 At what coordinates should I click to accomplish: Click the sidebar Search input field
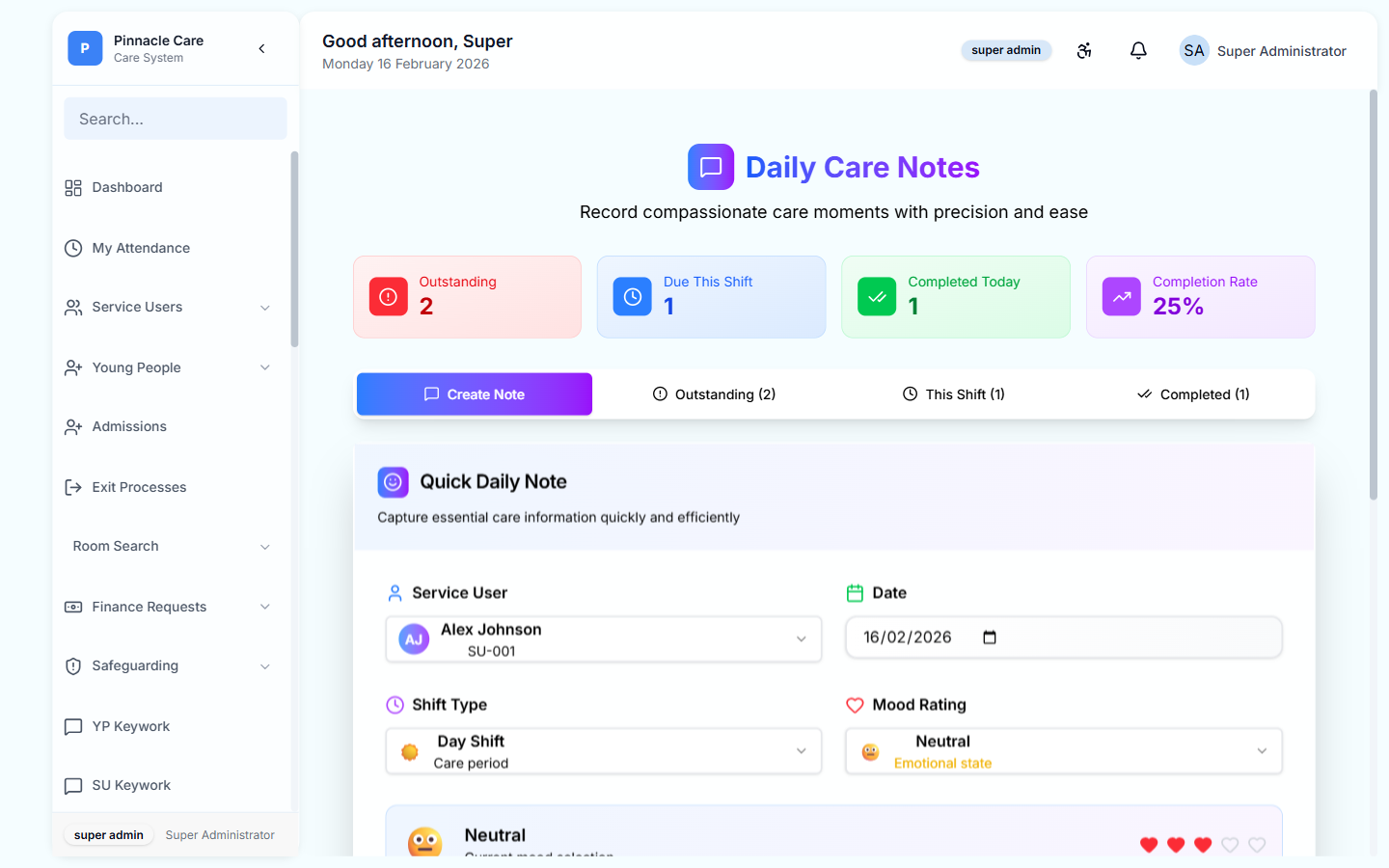pyautogui.click(x=176, y=119)
